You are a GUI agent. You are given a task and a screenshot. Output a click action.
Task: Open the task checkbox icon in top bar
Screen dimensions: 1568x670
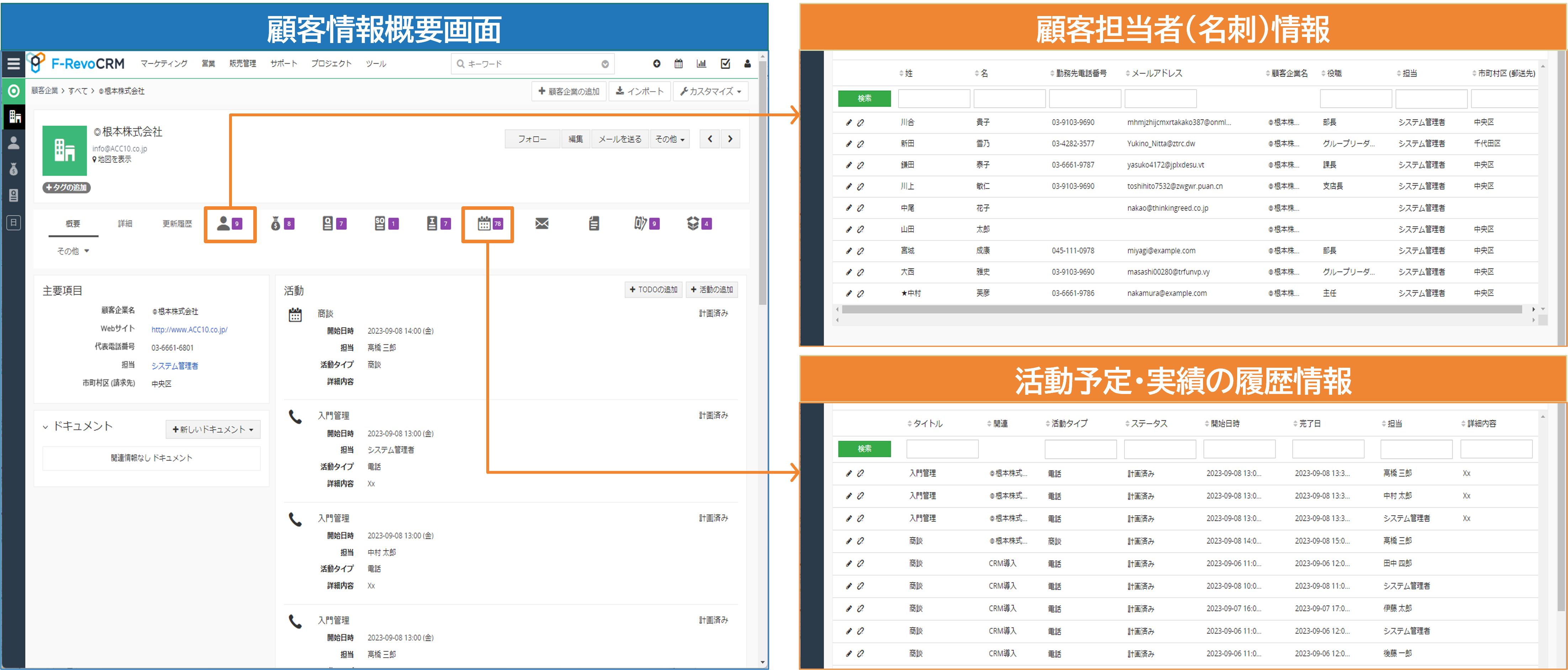(726, 64)
